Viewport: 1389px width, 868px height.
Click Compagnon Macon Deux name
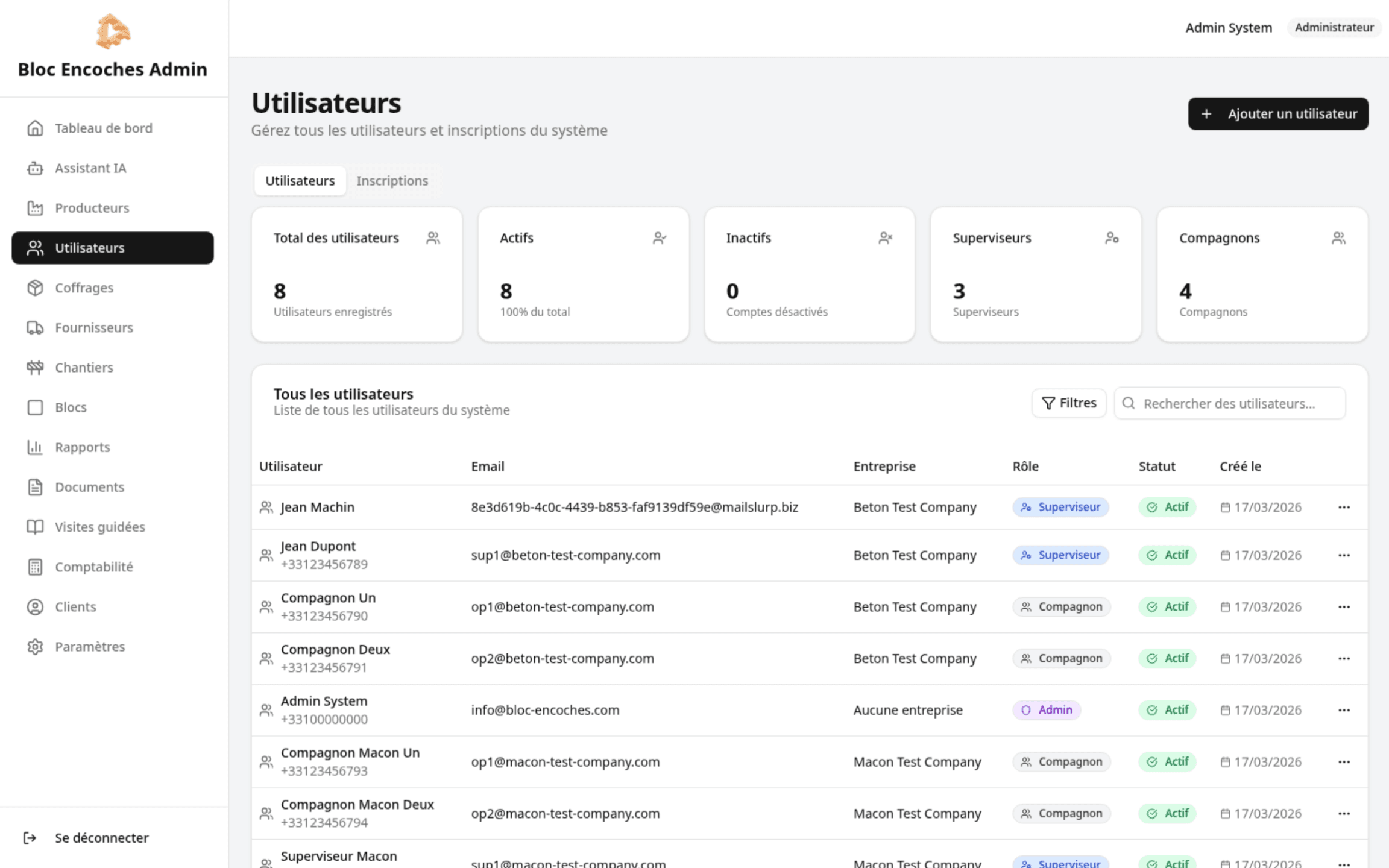pos(357,804)
